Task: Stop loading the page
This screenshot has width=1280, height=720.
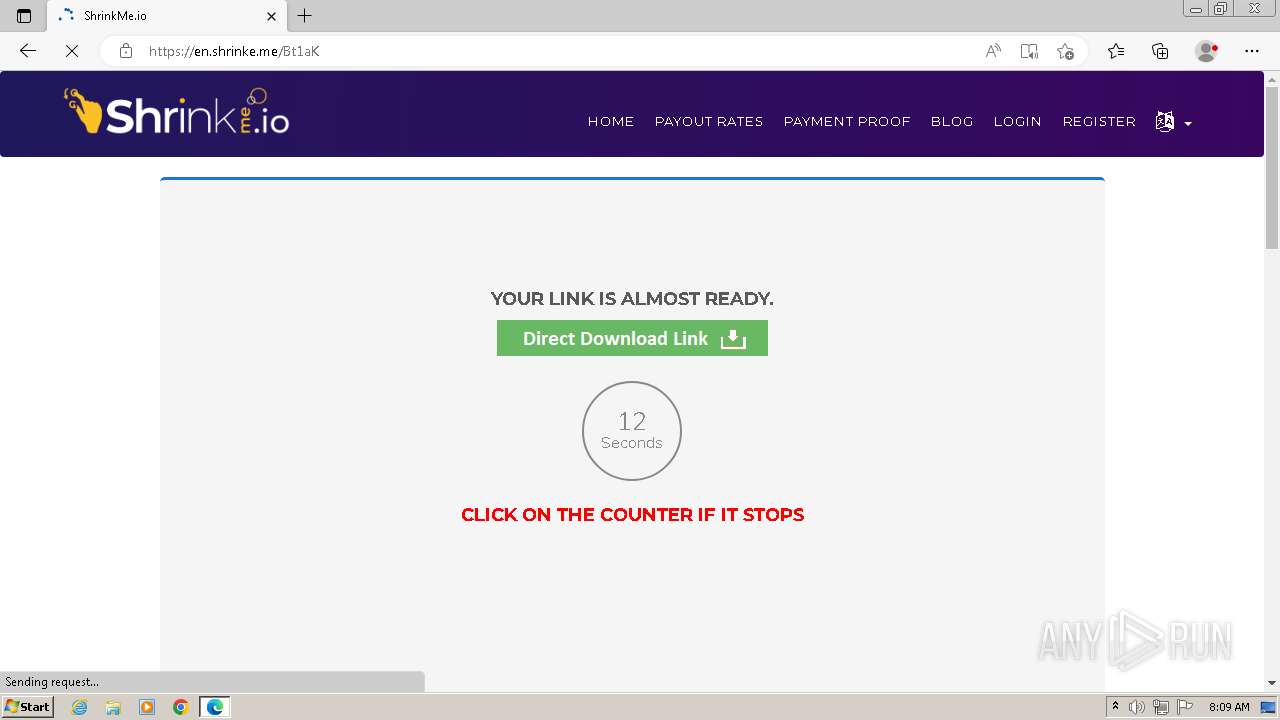Action: click(x=72, y=51)
